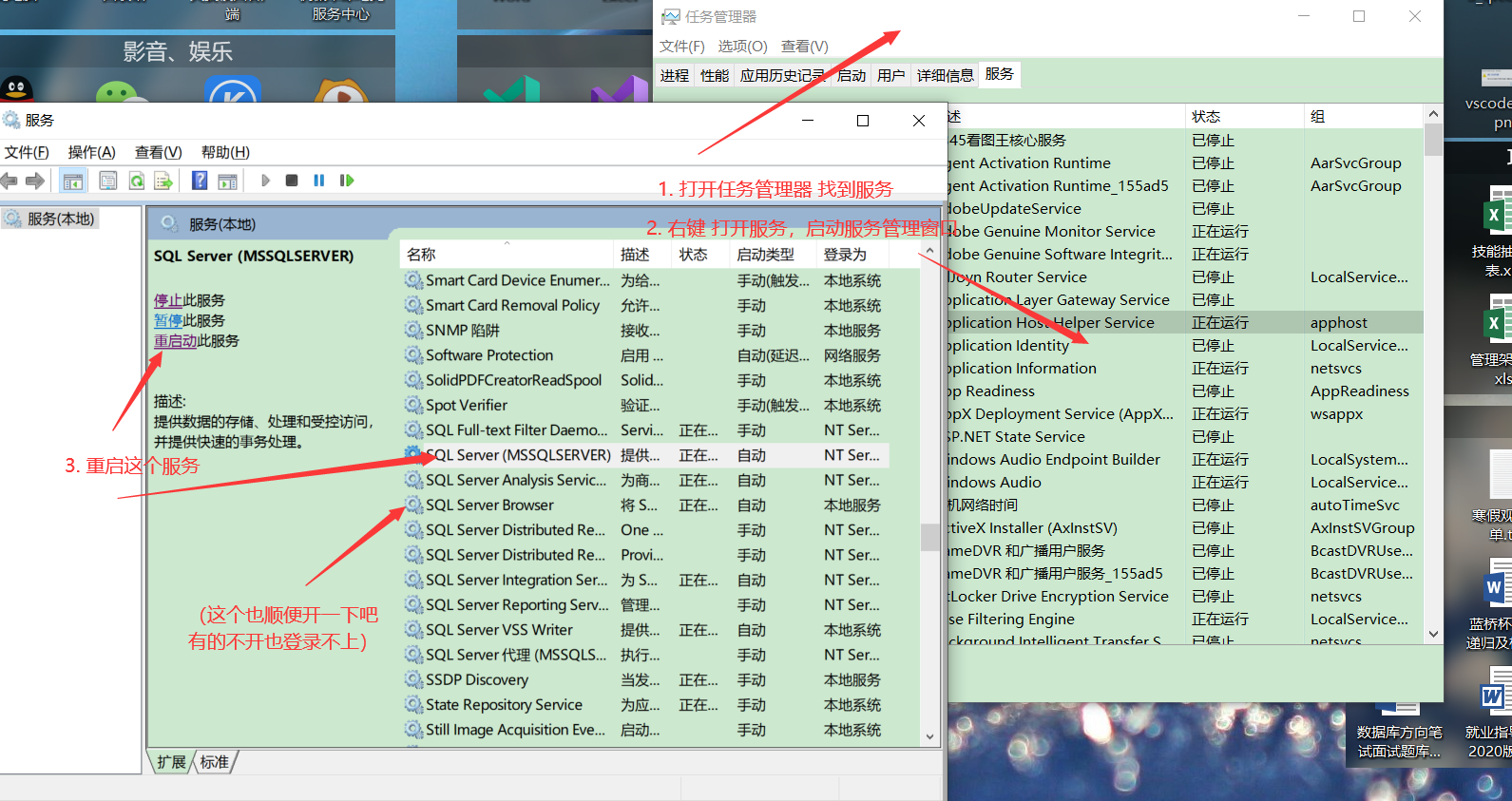
Task: Switch to 性能 tab in Task Manager
Action: coord(715,75)
